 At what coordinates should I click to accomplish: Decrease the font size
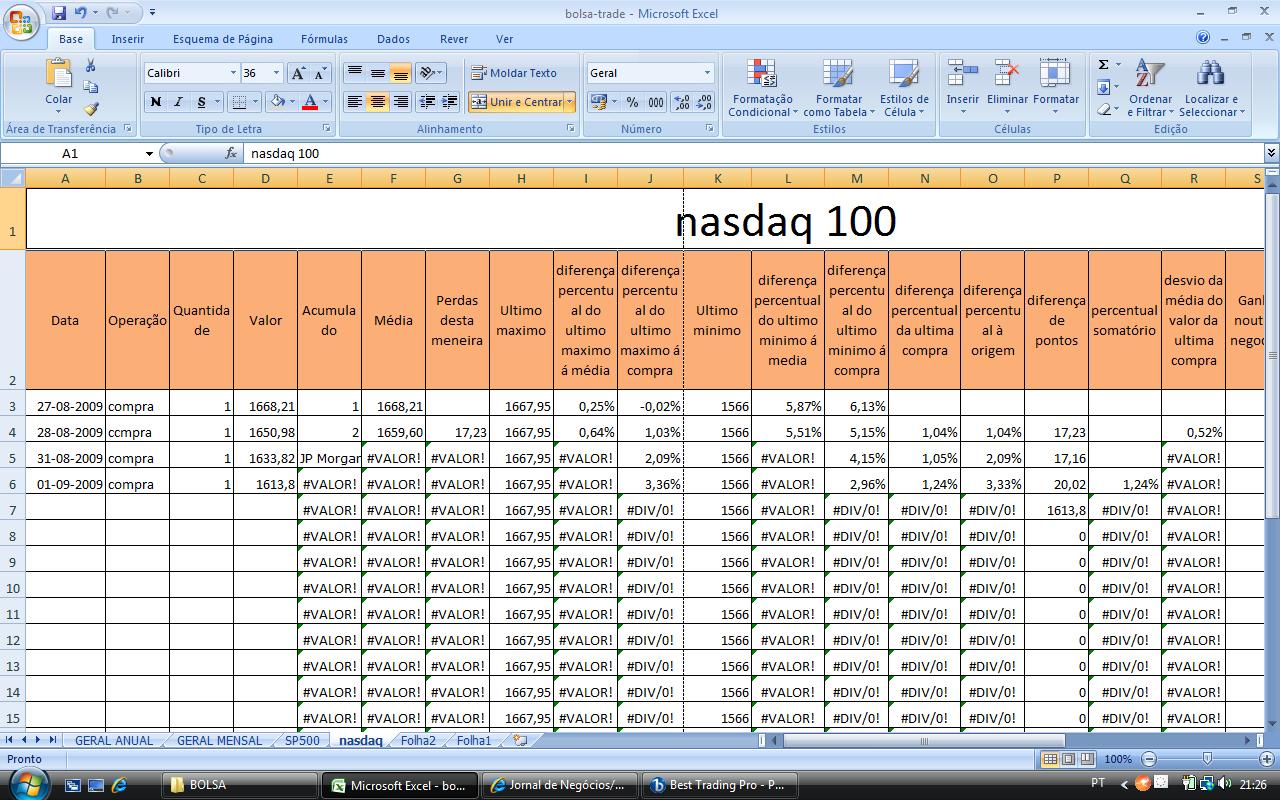point(320,73)
